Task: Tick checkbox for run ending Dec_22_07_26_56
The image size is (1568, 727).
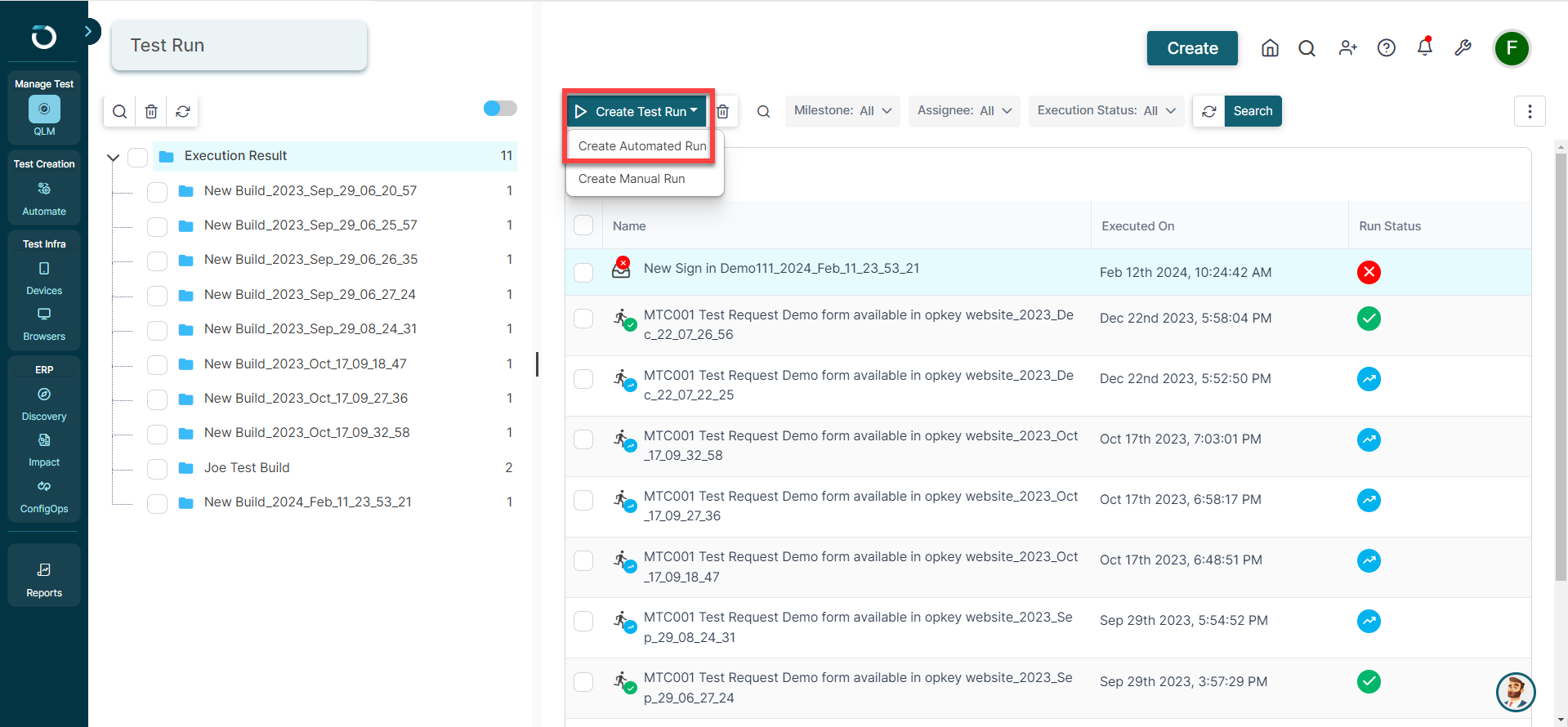Action: click(x=583, y=319)
